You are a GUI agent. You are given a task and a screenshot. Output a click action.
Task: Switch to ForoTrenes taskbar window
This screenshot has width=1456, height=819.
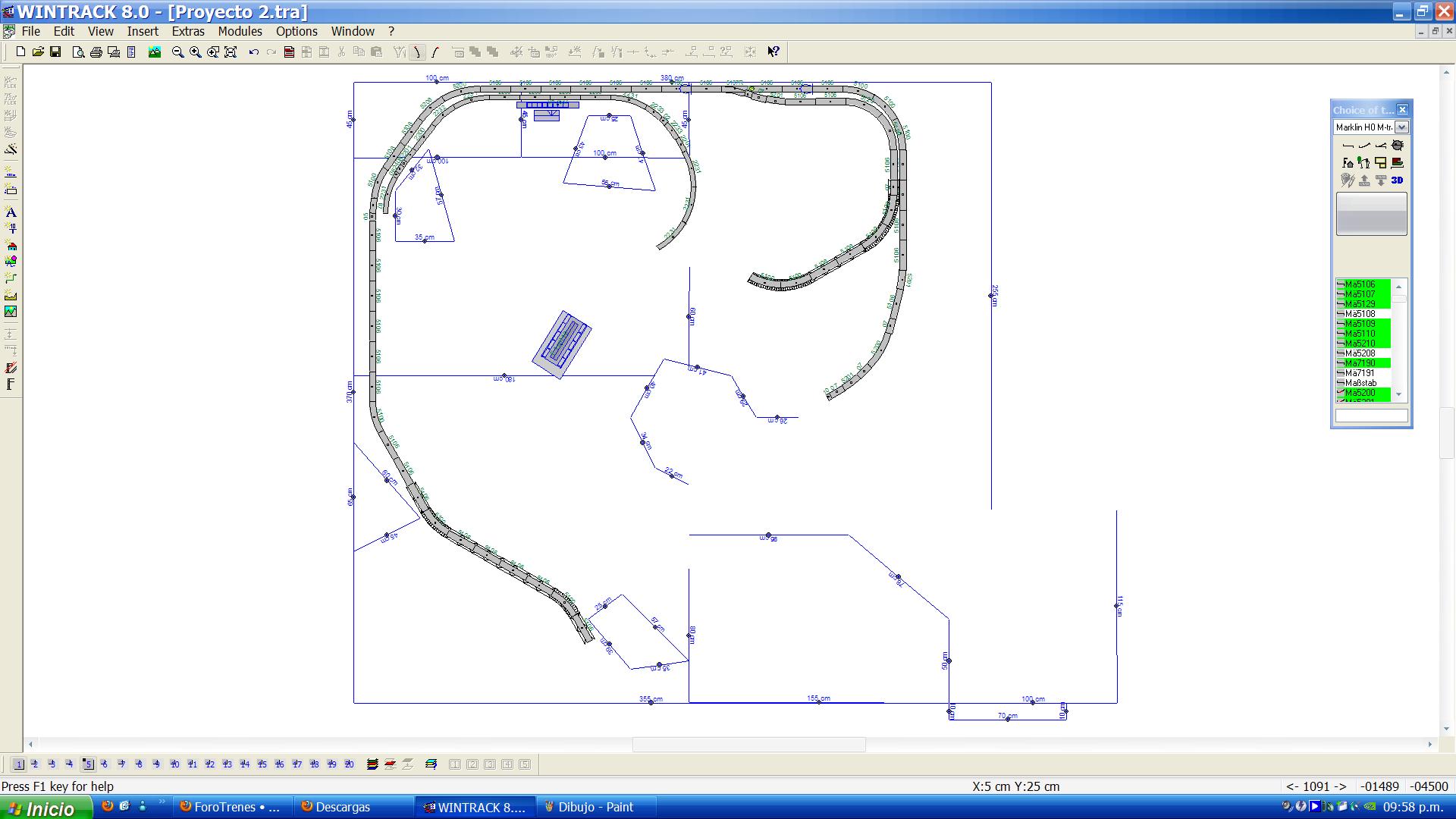click(231, 808)
